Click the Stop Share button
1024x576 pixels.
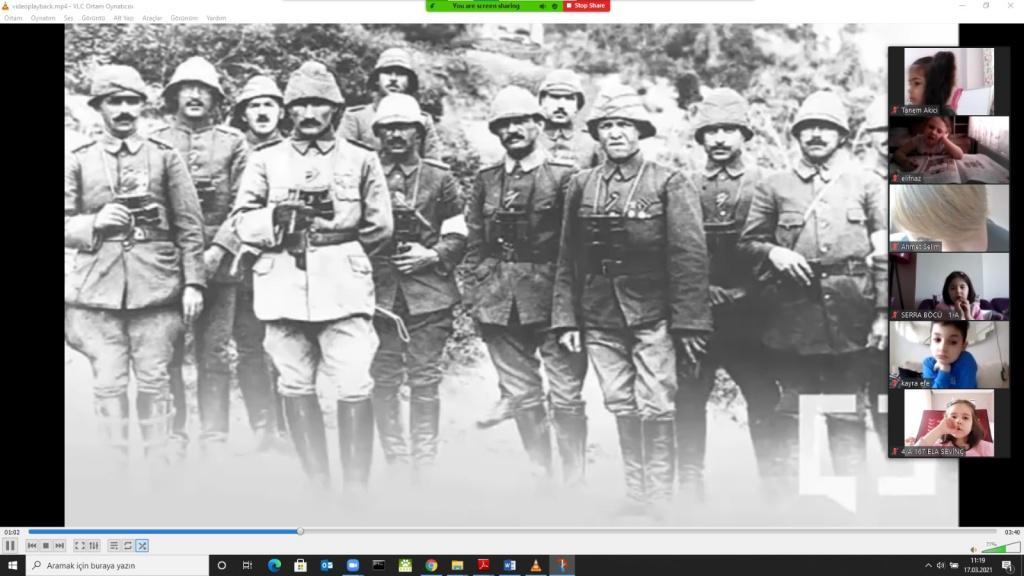(x=586, y=6)
